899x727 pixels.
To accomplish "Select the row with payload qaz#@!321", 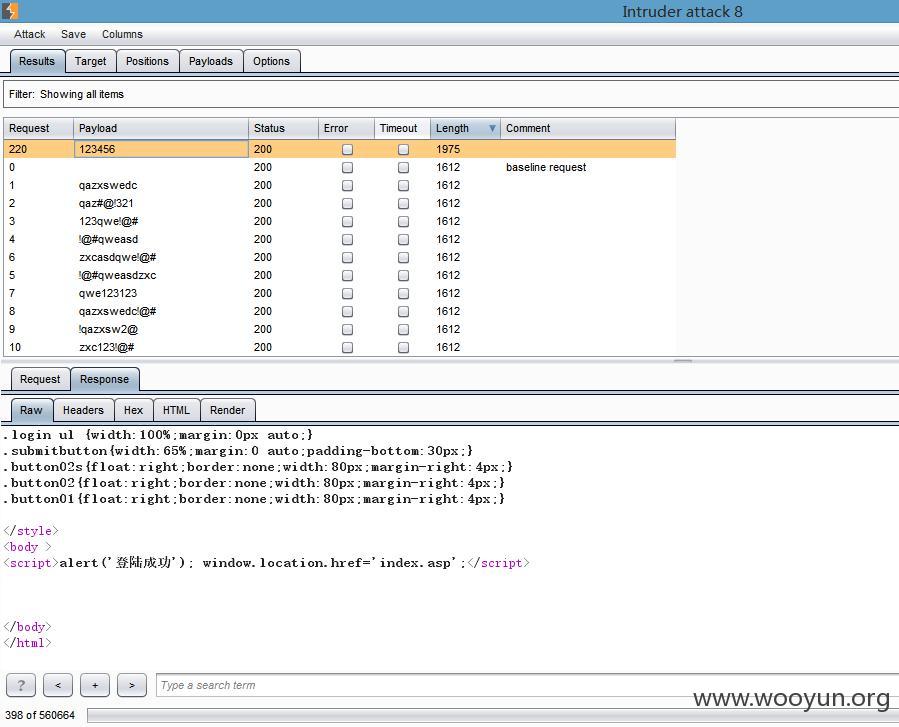I will (339, 203).
